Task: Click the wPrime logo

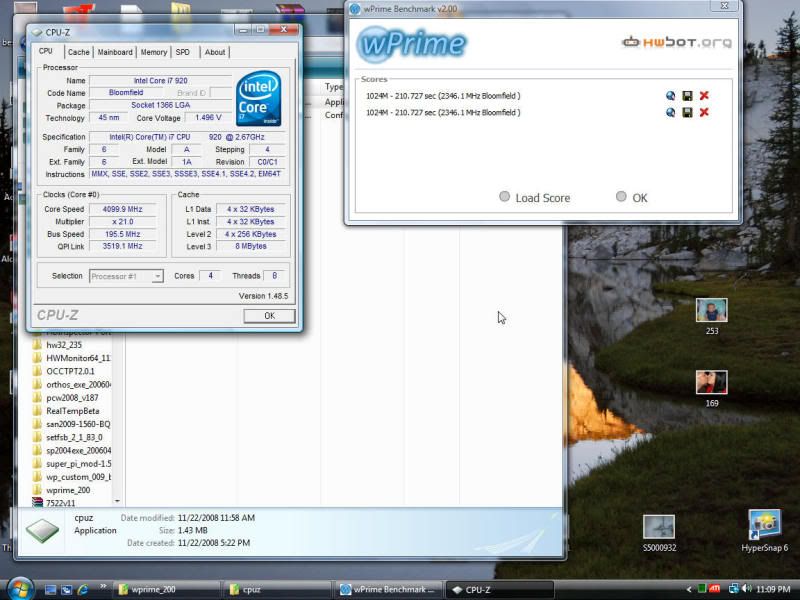Action: click(411, 44)
